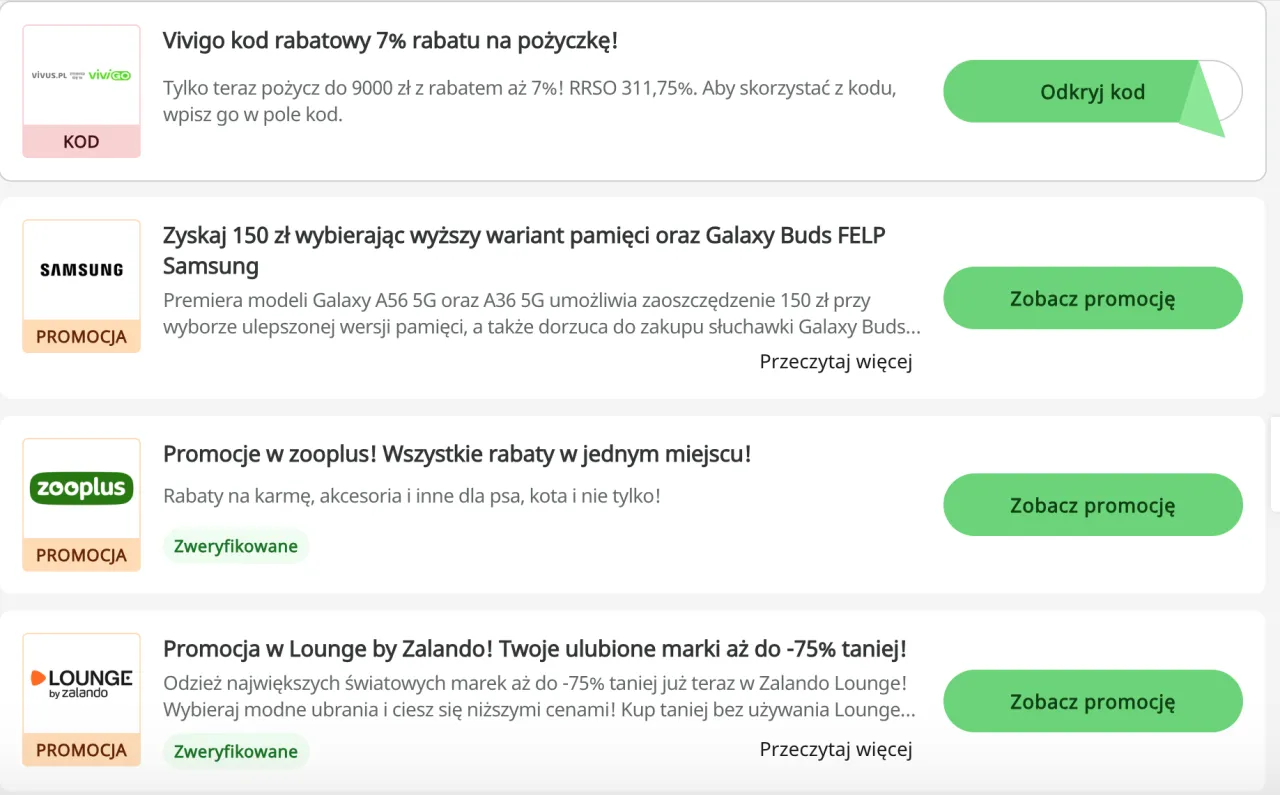Open the Samsung Galaxy Buds offer title
This screenshot has width=1280, height=795.
tap(524, 250)
